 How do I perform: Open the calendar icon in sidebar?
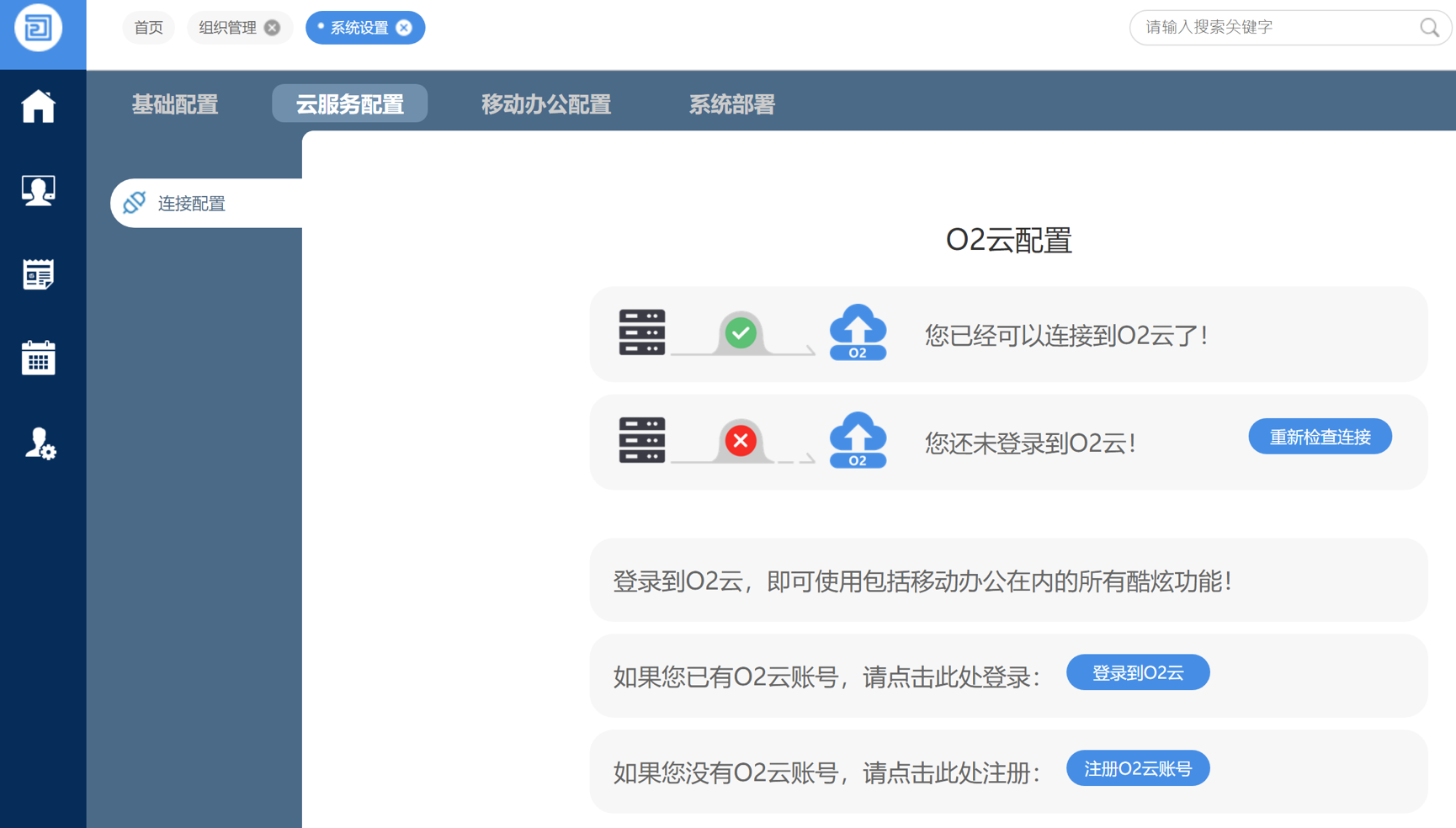(39, 358)
